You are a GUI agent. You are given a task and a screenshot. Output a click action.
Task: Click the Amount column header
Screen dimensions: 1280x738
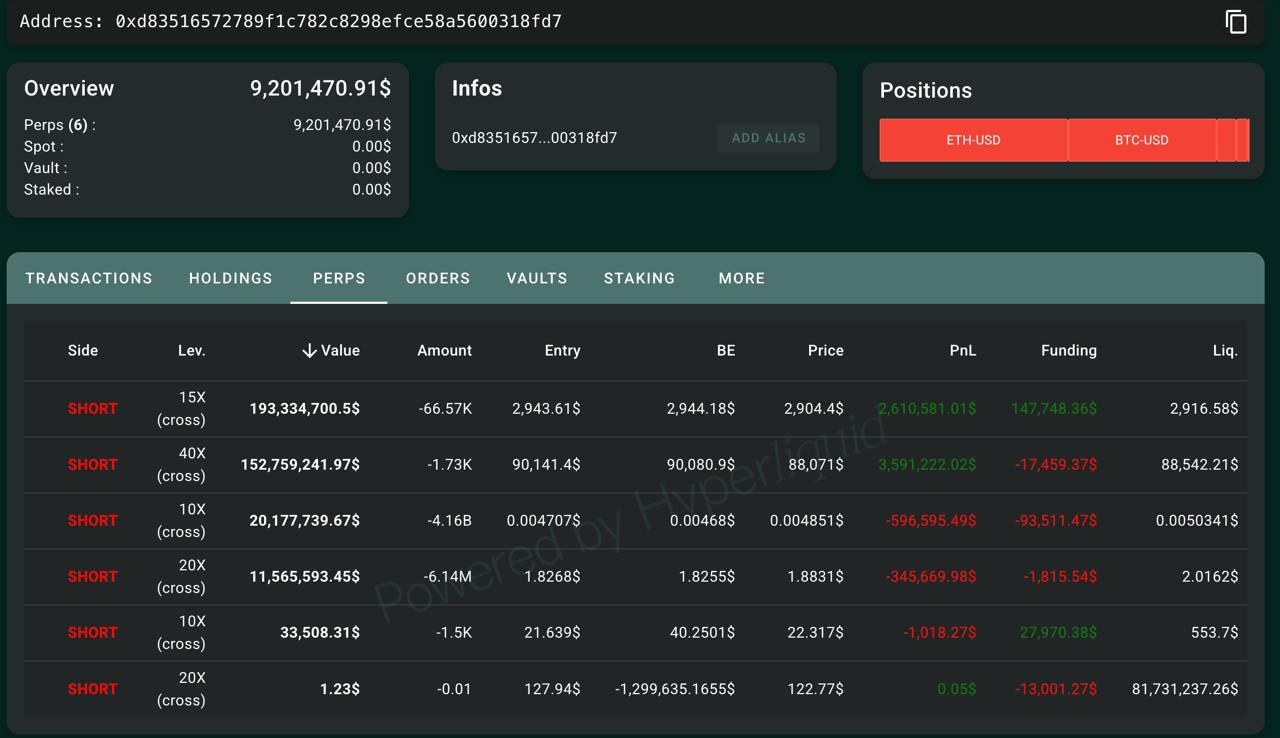pos(444,351)
